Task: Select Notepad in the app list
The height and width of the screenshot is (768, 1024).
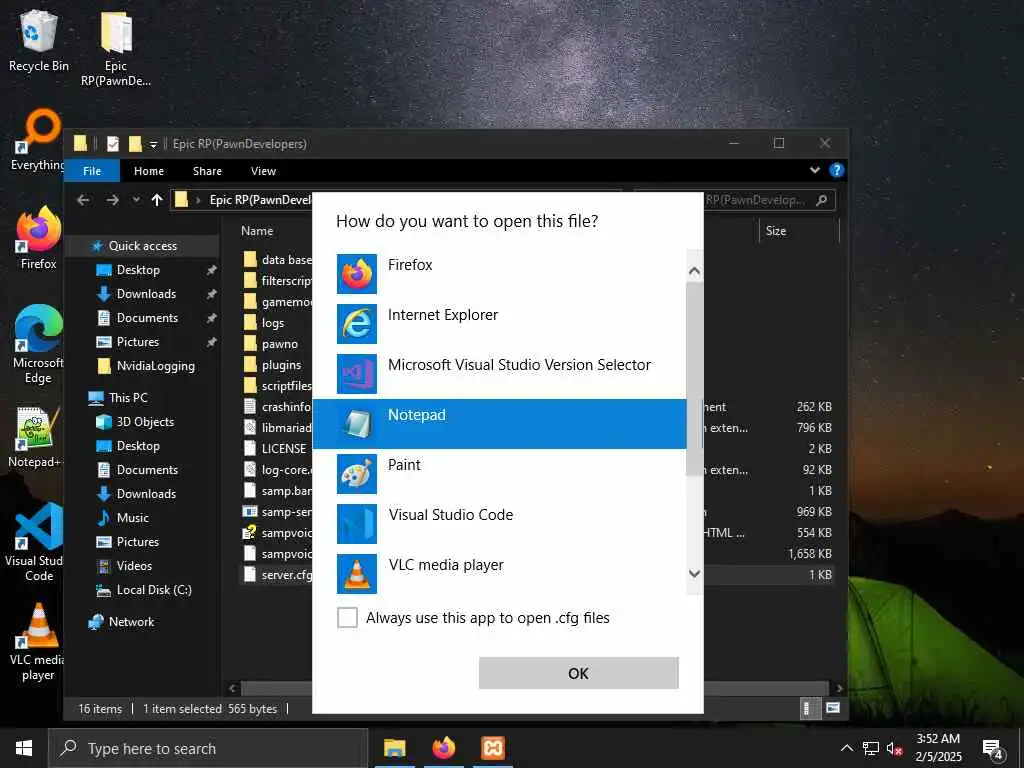Action: 500,424
